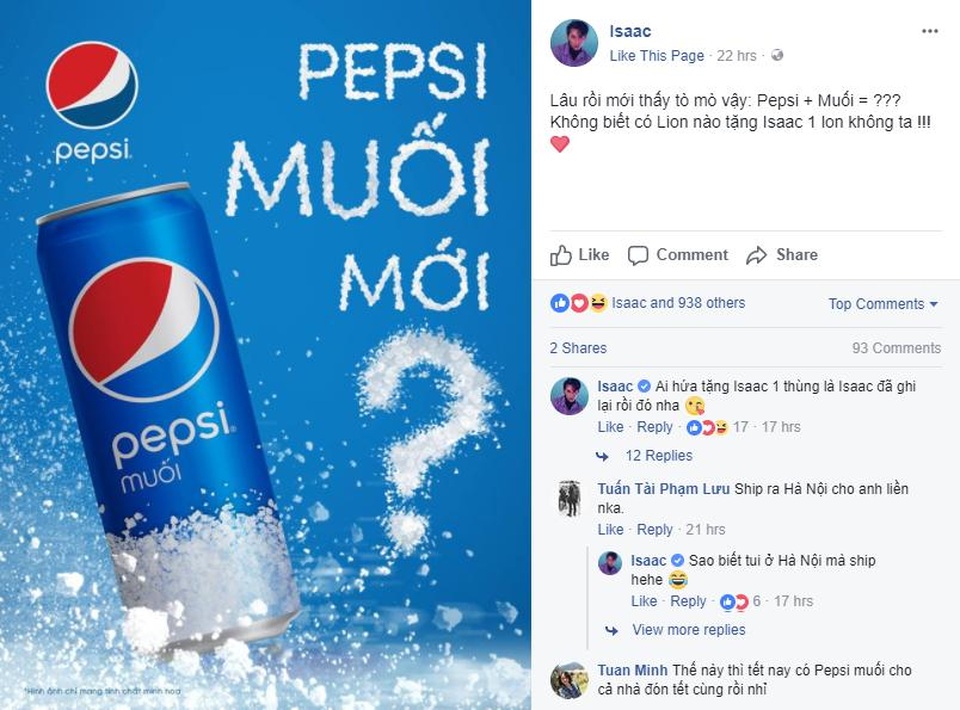Open the Top Comments sorting dropdown
960x710 pixels.
click(883, 304)
